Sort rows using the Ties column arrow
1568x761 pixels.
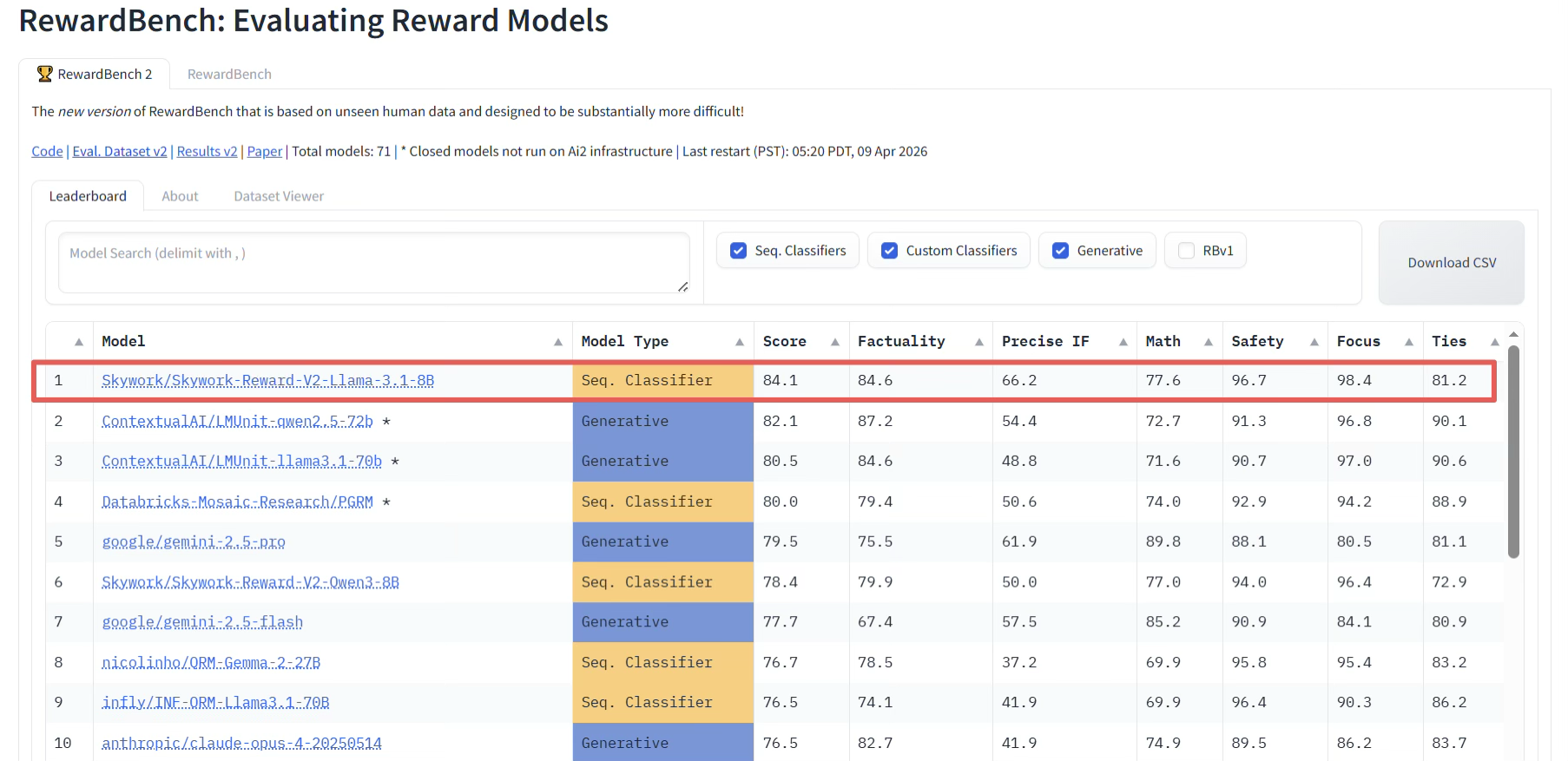tap(1494, 342)
